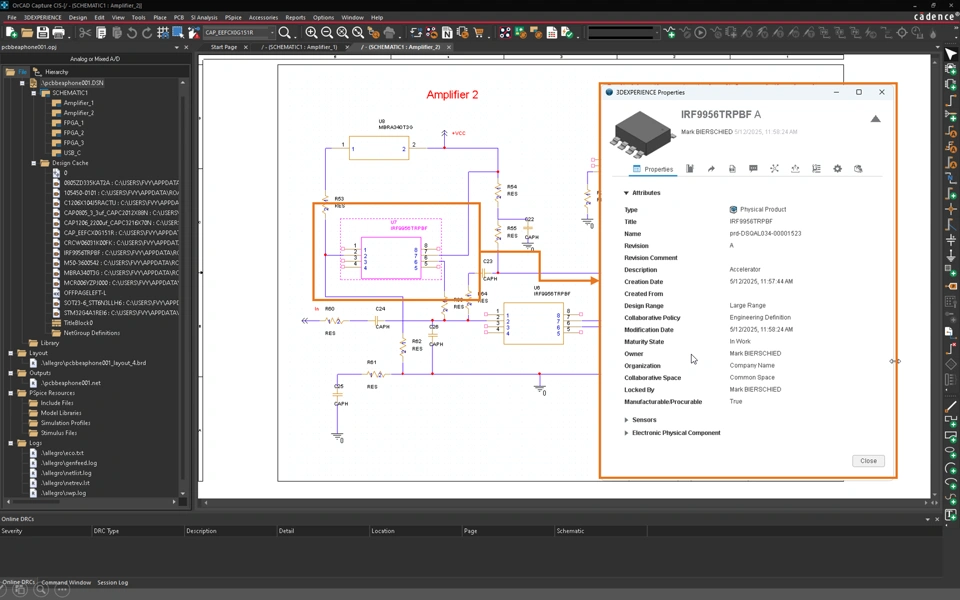
Task: Collapse the Logs folder
Action: click(x=10, y=443)
